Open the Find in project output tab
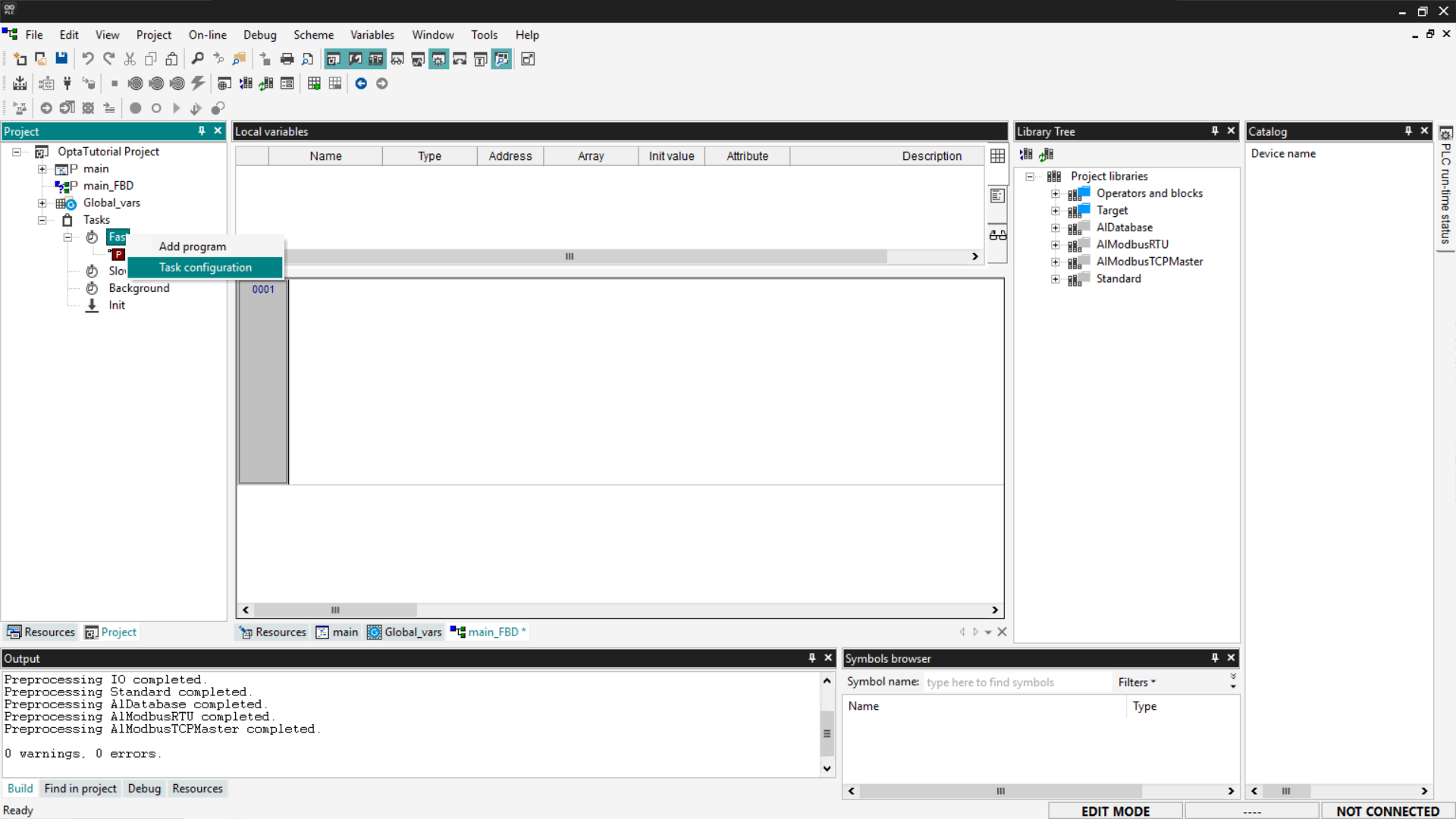The height and width of the screenshot is (819, 1456). pos(80,789)
